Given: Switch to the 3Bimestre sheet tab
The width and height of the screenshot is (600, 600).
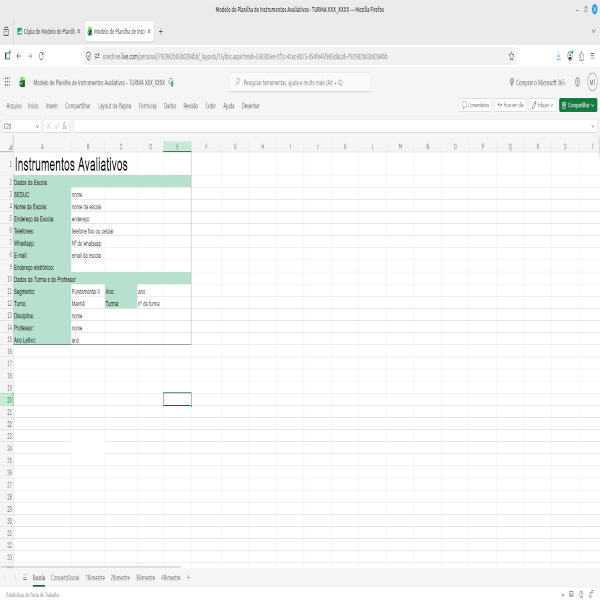Looking at the screenshot, I should tap(145, 577).
